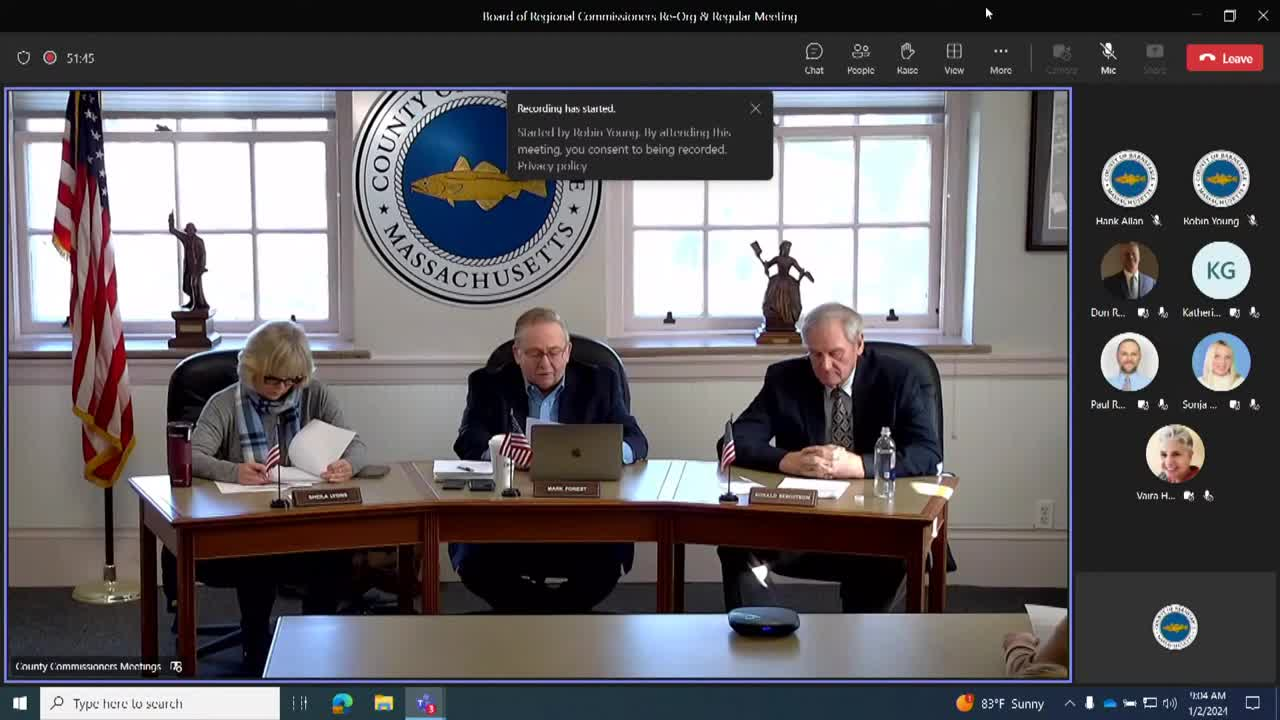This screenshot has height=720, width=1280.
Task: Open the taskbar clock and calendar
Action: coord(1208,703)
